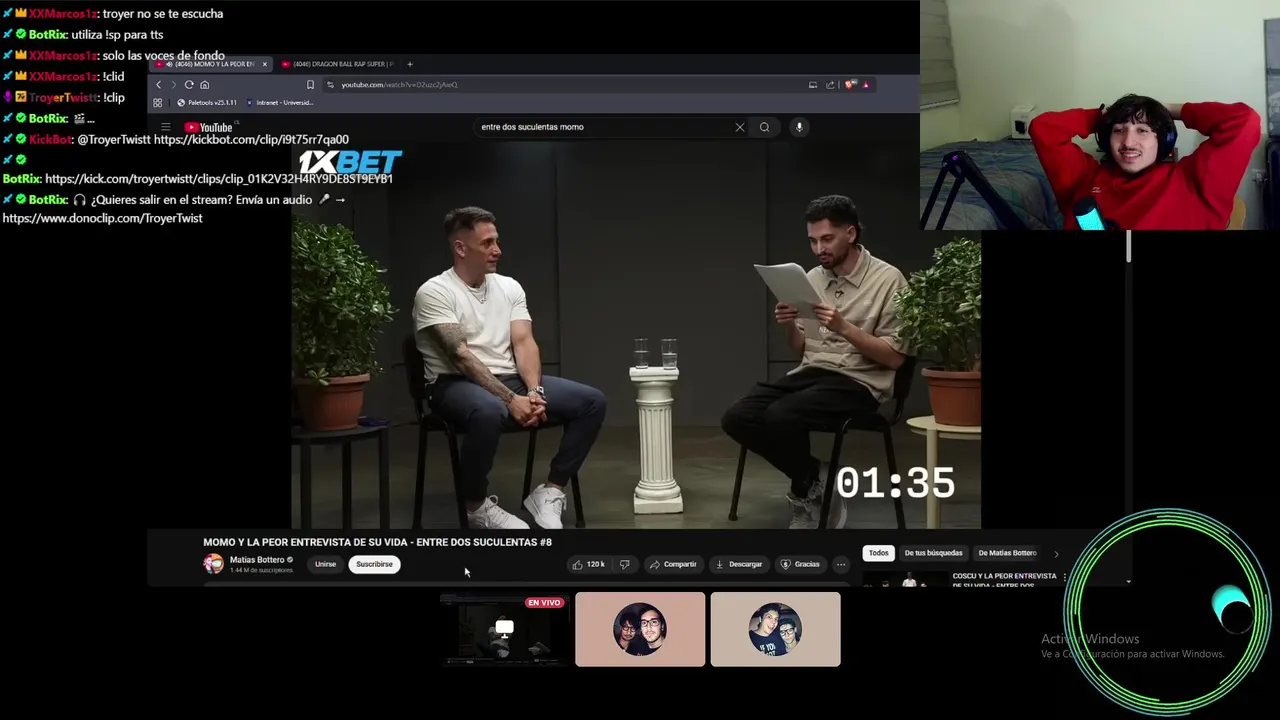The width and height of the screenshot is (1280, 720).
Task: Start voice search with the microphone icon
Action: click(799, 127)
